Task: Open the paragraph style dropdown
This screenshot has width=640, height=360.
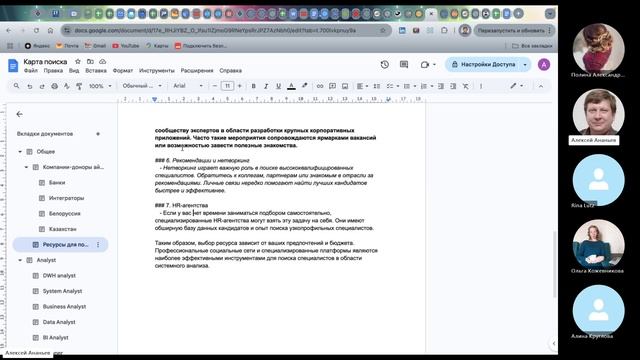Action: click(142, 86)
